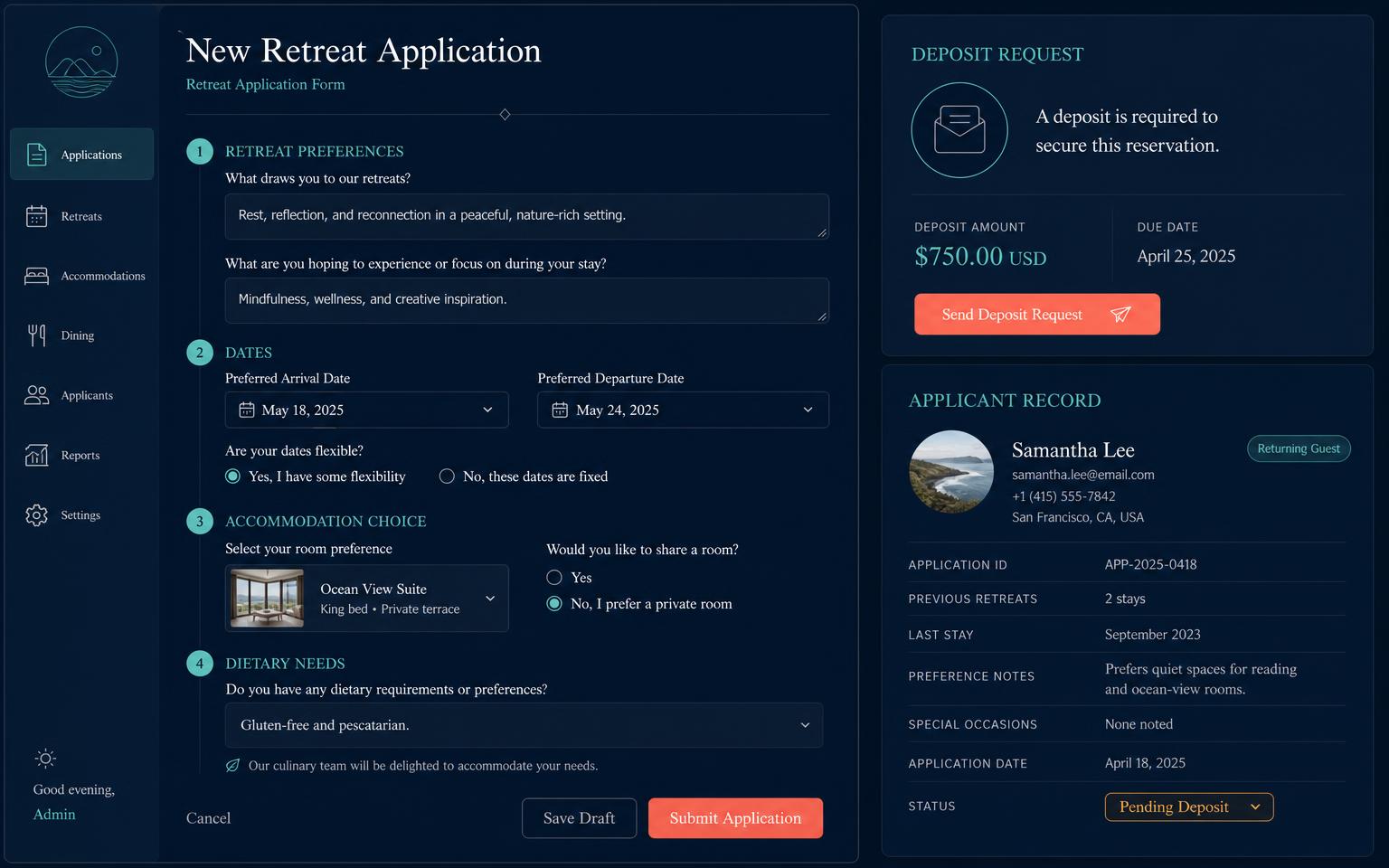Click the 'hoping to experience' answer field
1389x868 pixels.
point(526,300)
